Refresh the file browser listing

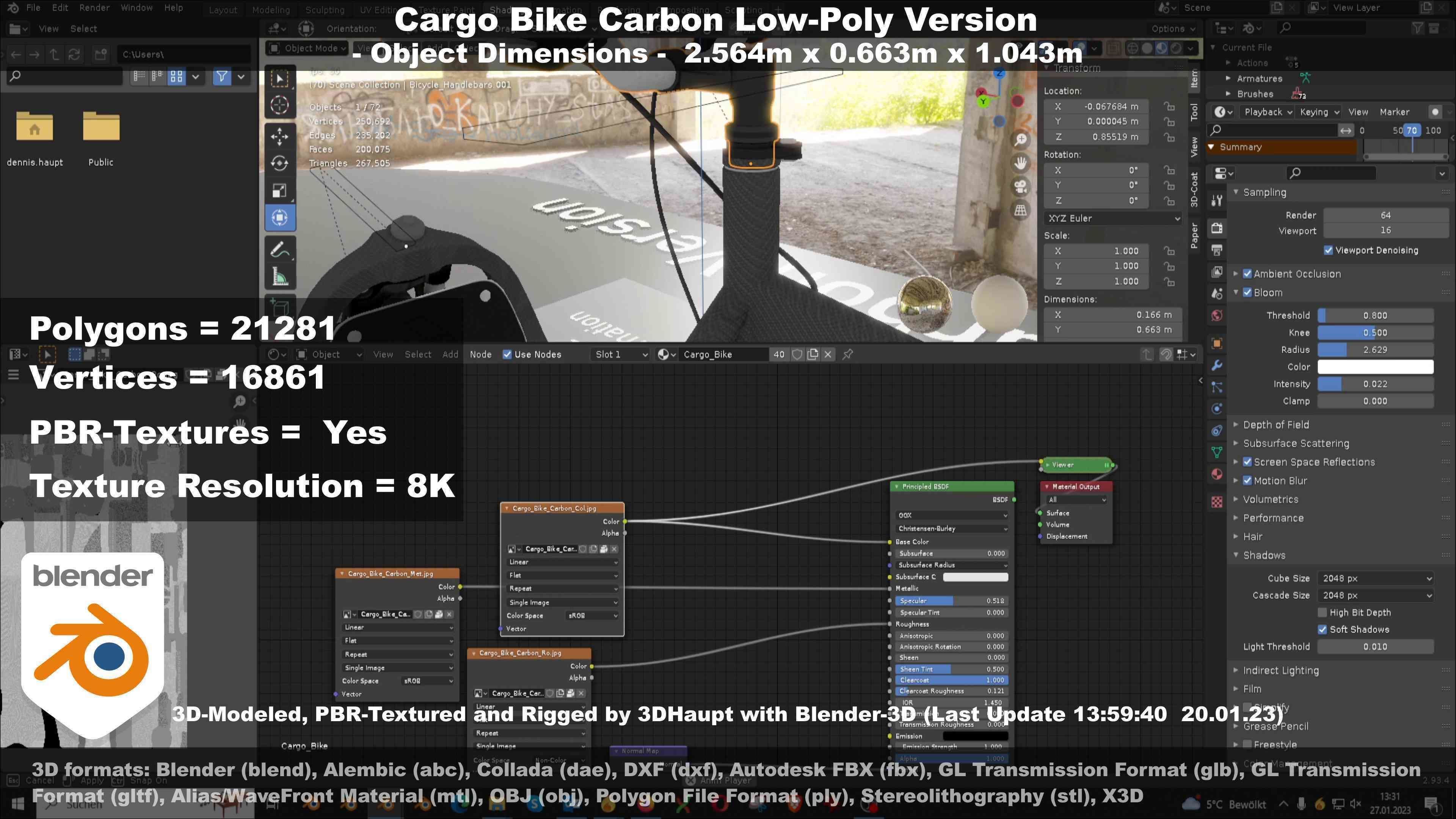(x=74, y=54)
